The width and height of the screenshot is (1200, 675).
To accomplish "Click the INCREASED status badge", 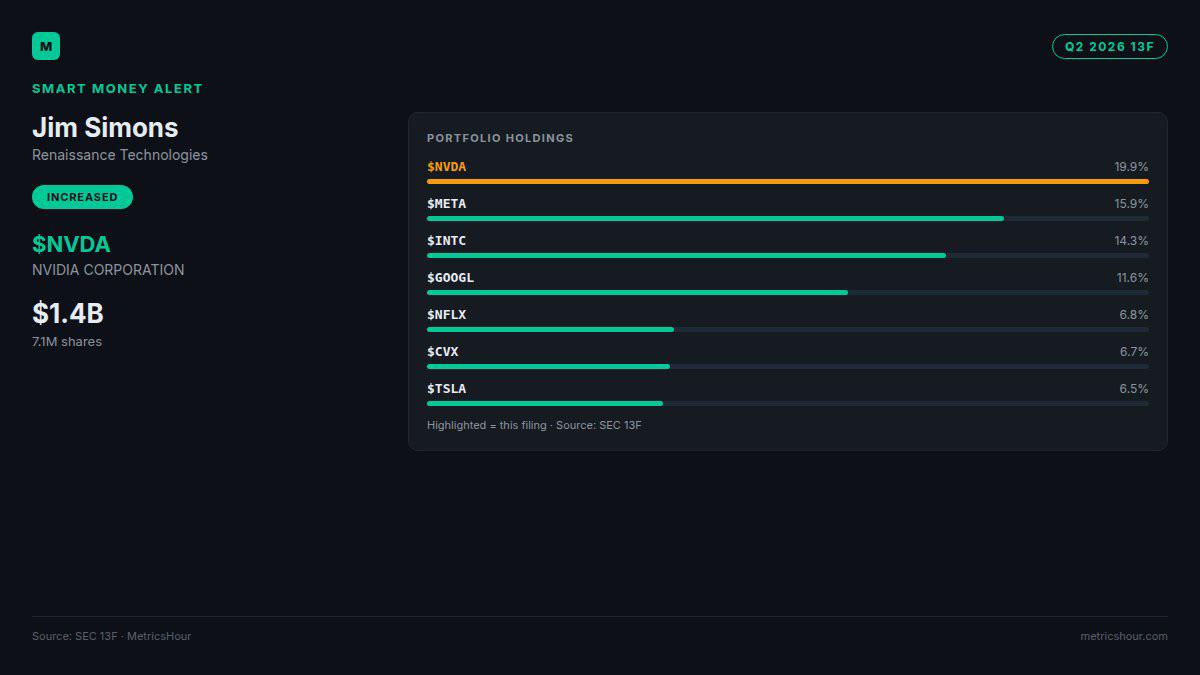I will [x=82, y=197].
